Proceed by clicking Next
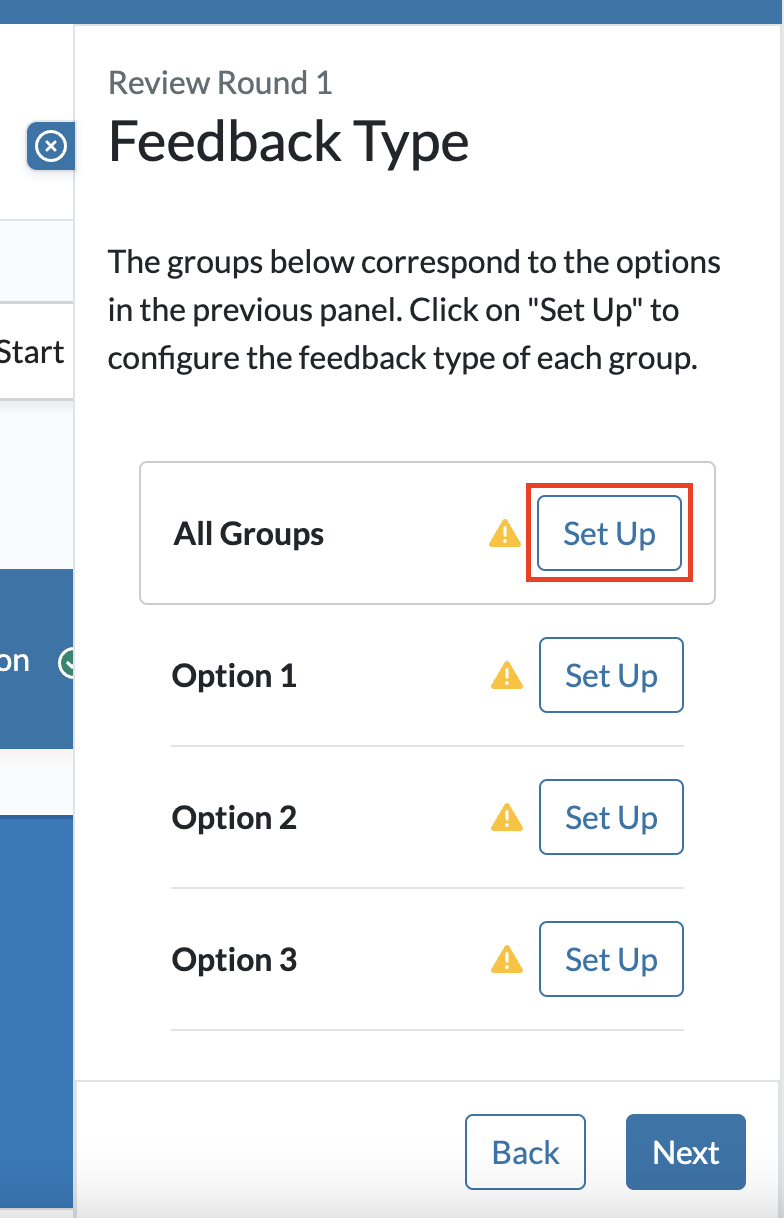 685,1152
